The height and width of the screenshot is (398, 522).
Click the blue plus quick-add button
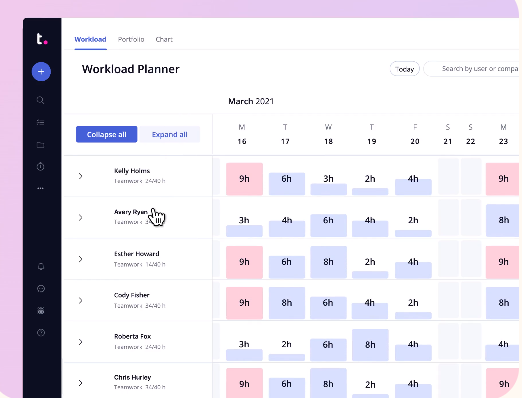[x=41, y=71]
